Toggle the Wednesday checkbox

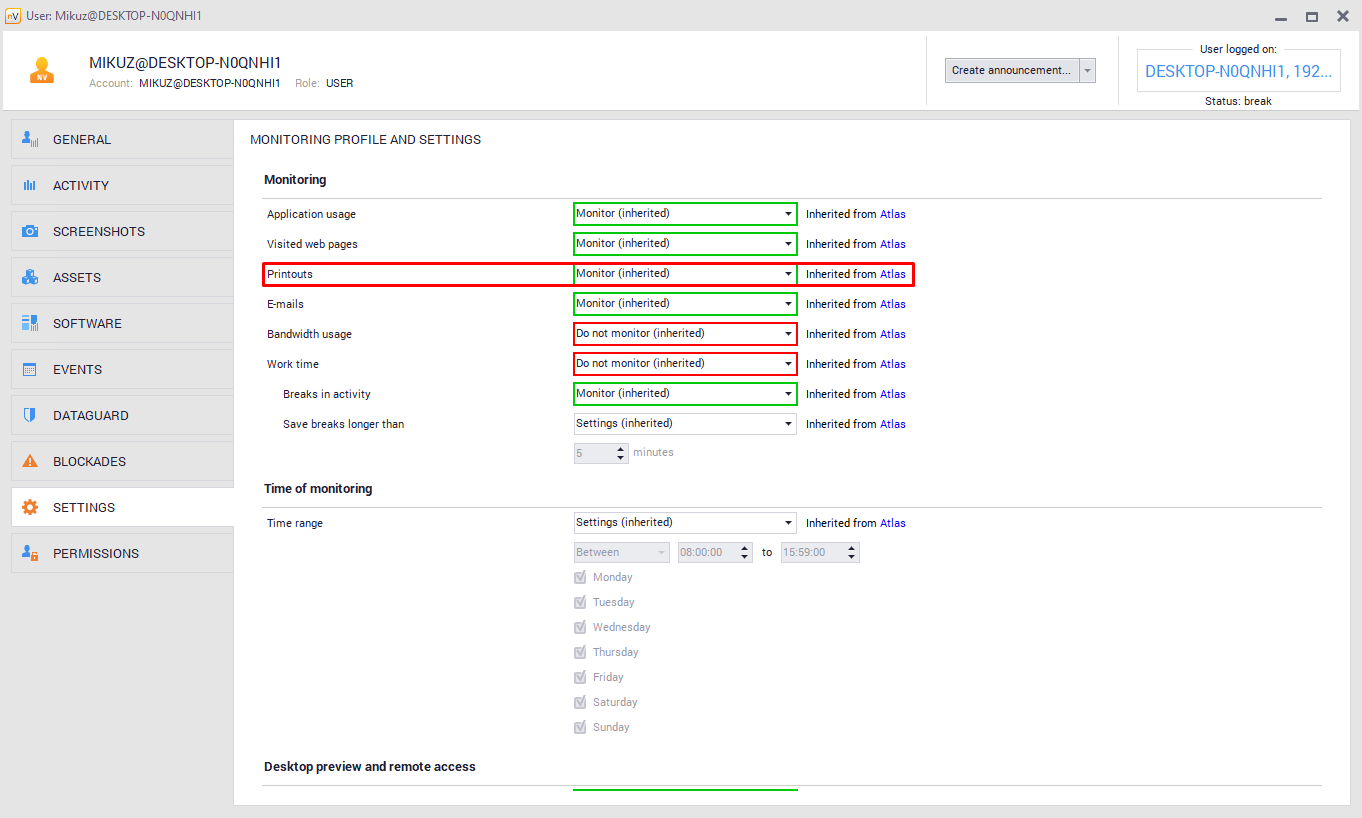(580, 627)
